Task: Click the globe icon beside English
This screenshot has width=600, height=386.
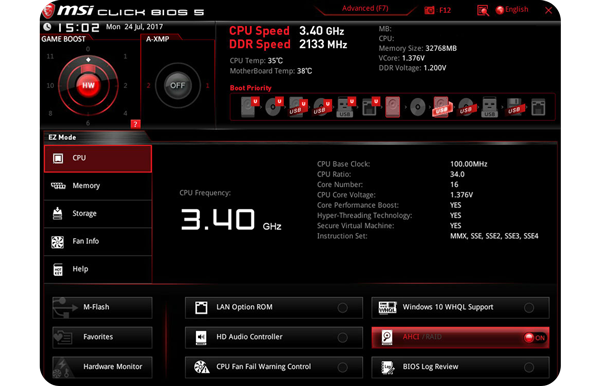Action: point(499,10)
